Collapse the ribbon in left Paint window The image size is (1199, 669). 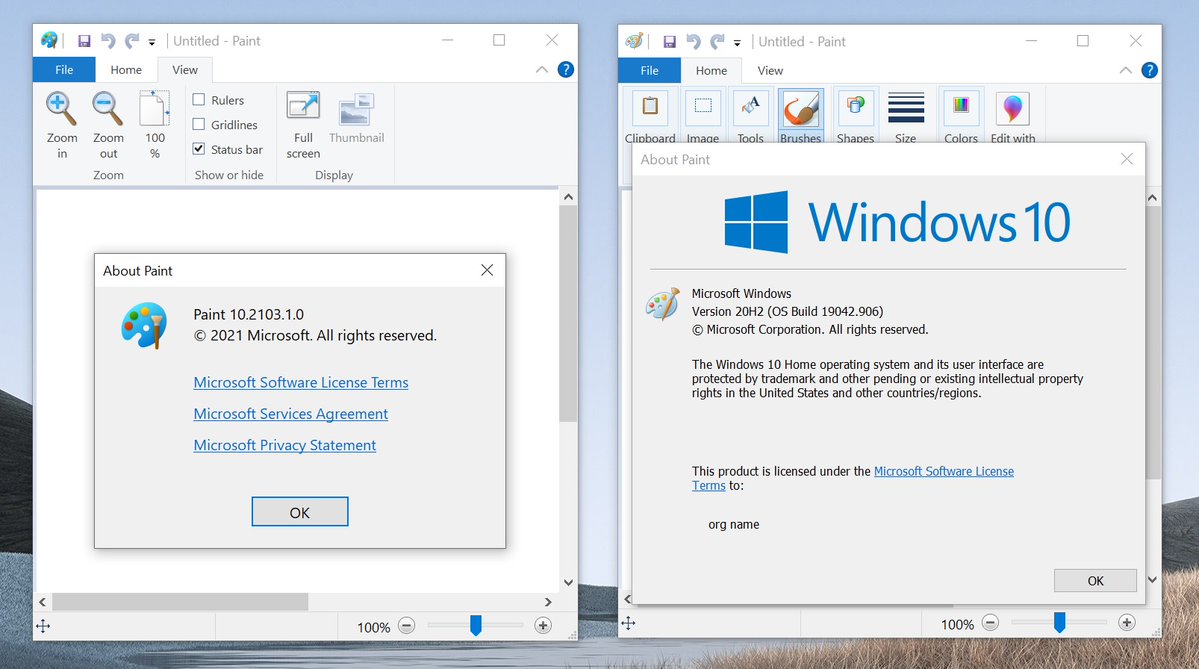[x=541, y=70]
